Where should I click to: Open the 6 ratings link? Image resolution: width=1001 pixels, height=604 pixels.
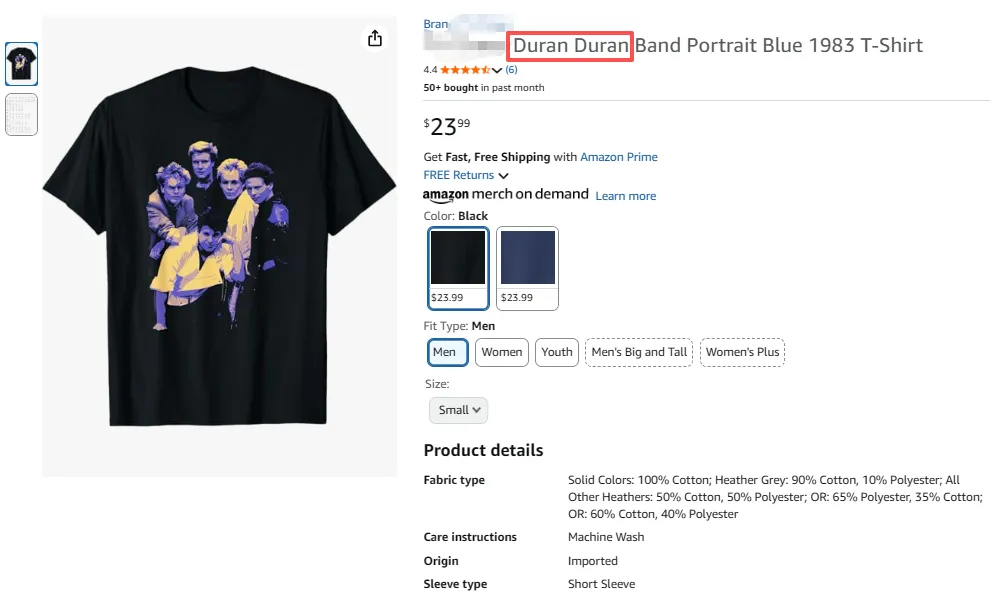tap(511, 70)
